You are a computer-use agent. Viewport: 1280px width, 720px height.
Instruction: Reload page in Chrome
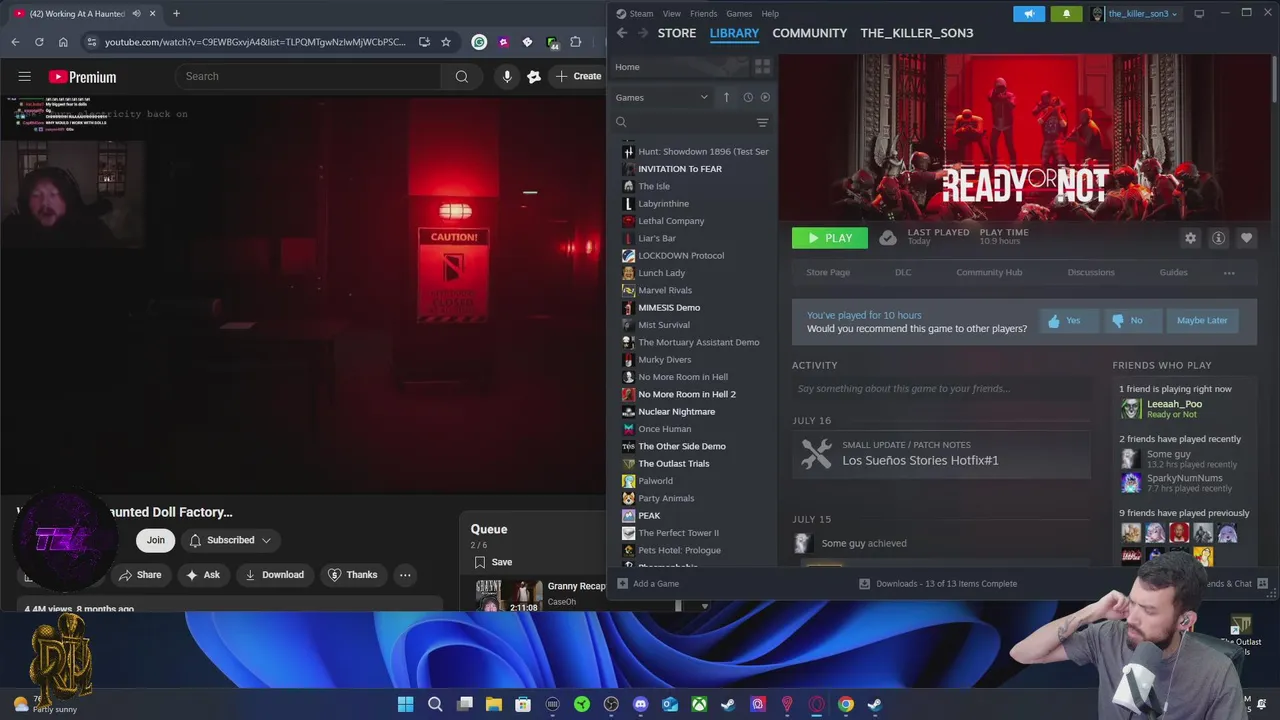coord(39,42)
